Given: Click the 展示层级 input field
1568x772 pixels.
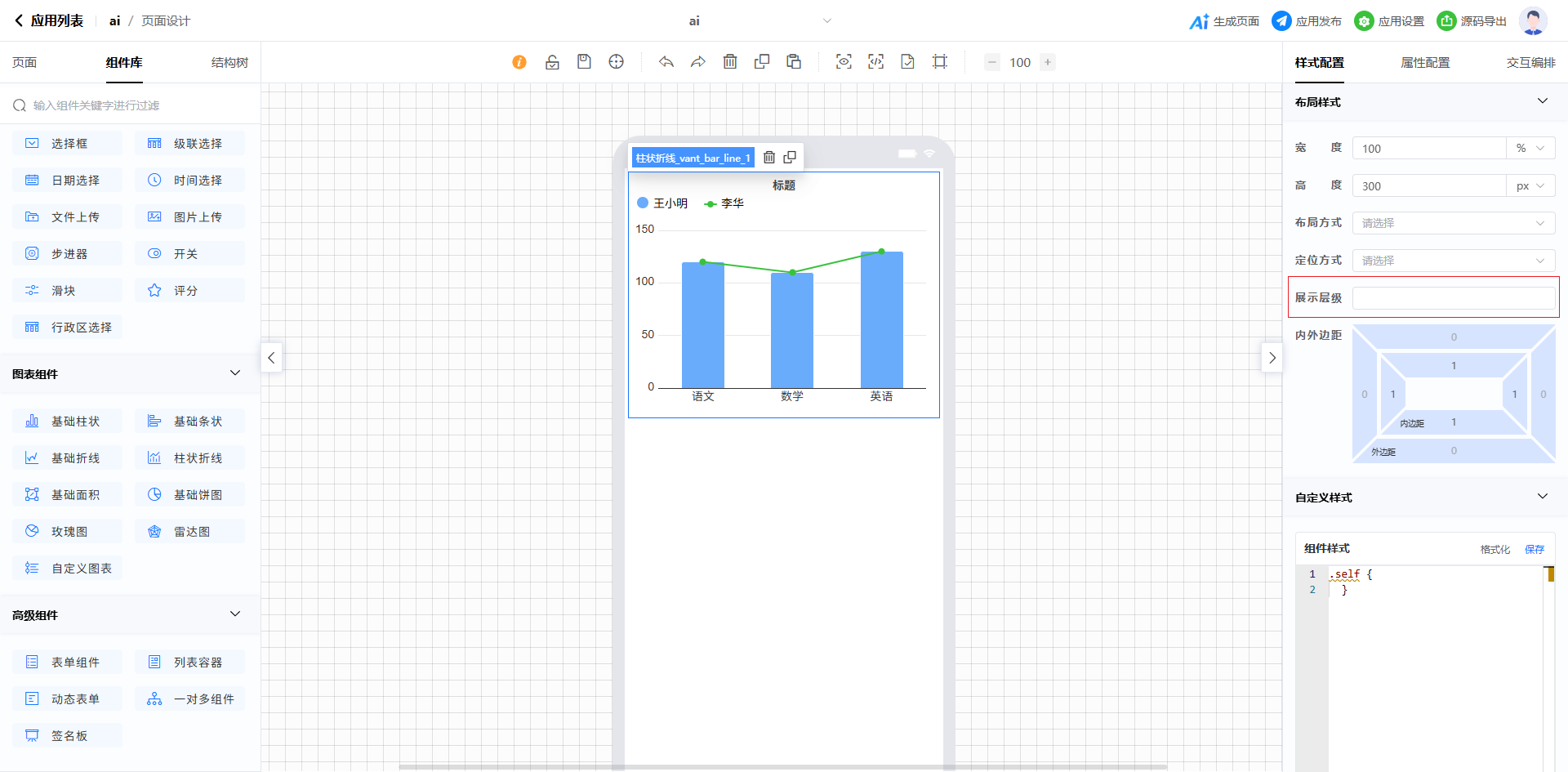Looking at the screenshot, I should click(x=1453, y=298).
